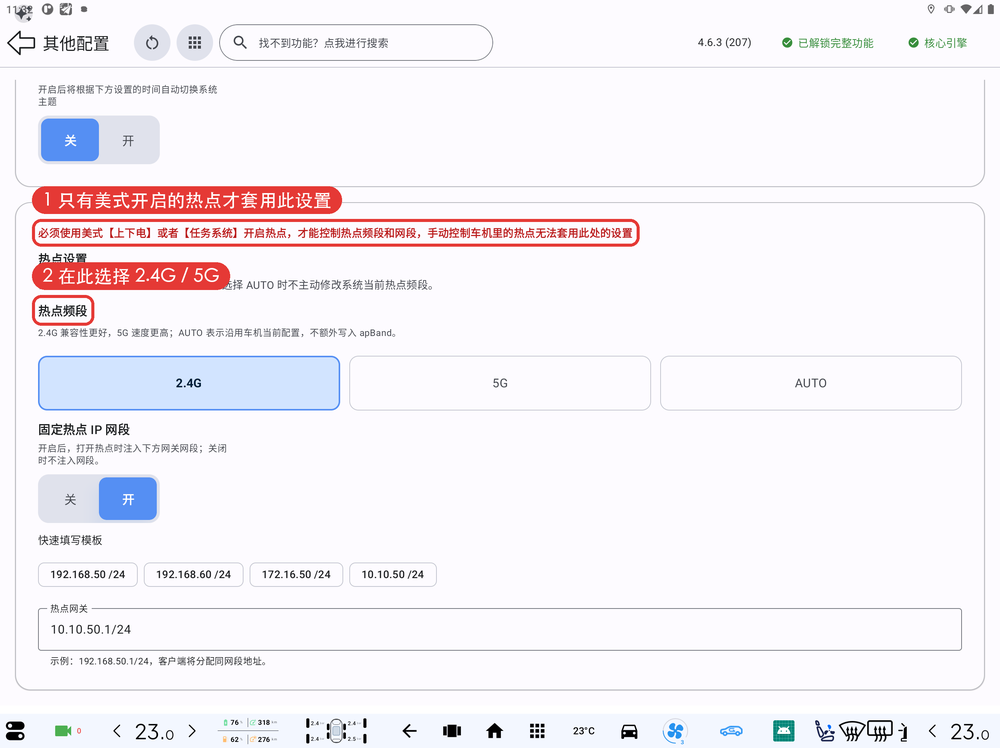Turn fixed hotspot IP segment on (开)
The image size is (1000, 748).
coord(128,499)
